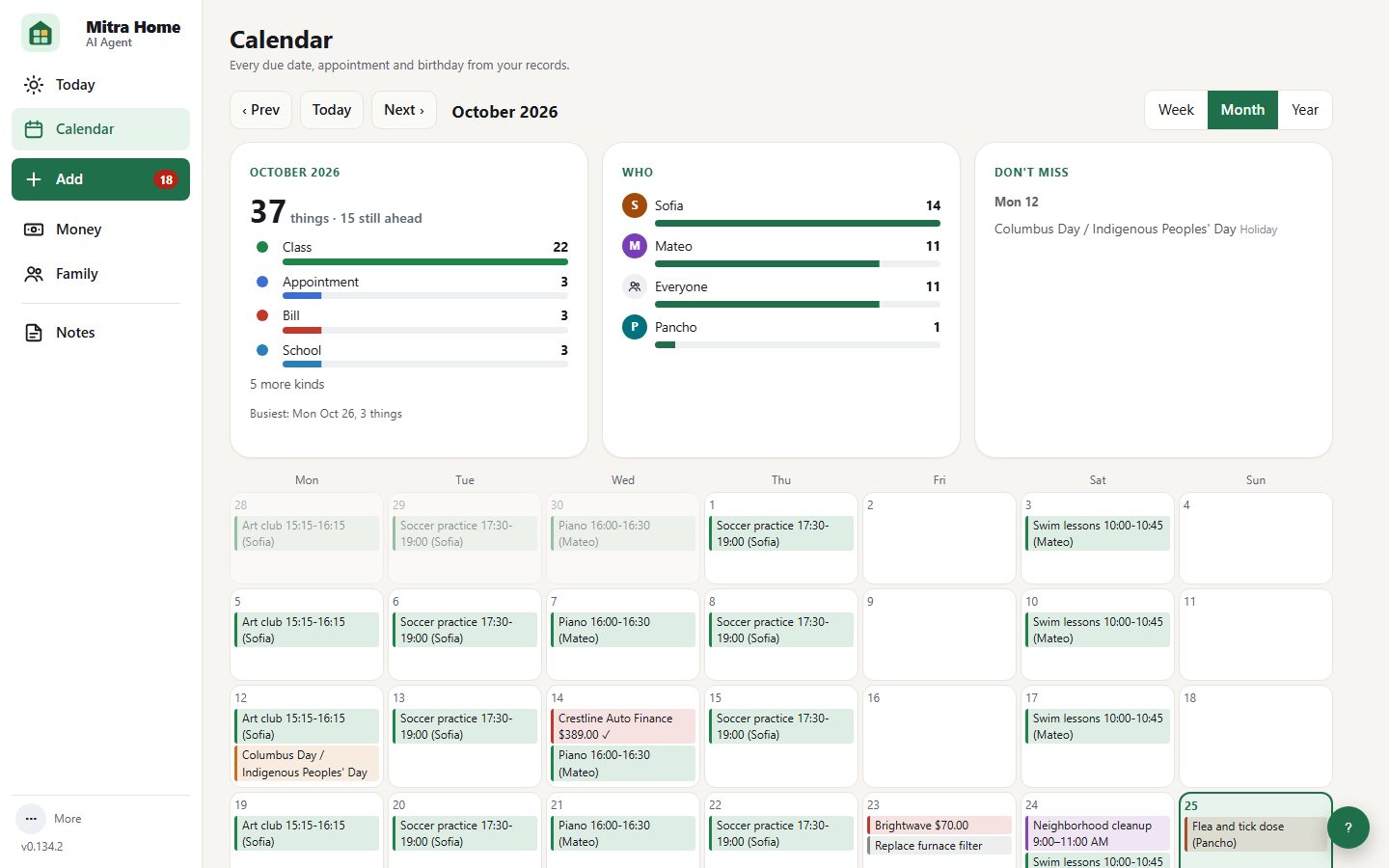Switch to Year view

pyautogui.click(x=1305, y=110)
